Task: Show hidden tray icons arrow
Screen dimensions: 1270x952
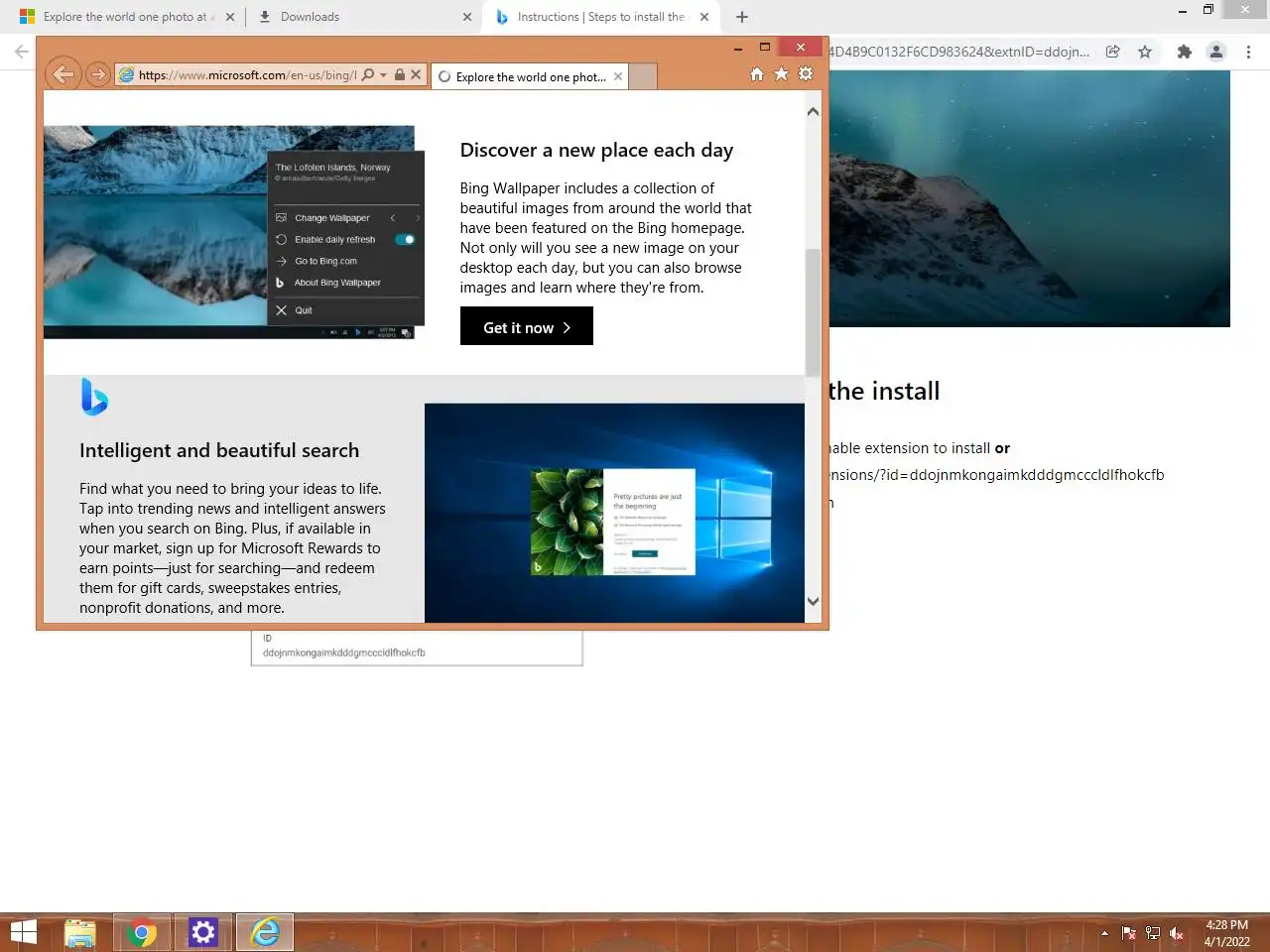Action: tap(1104, 933)
